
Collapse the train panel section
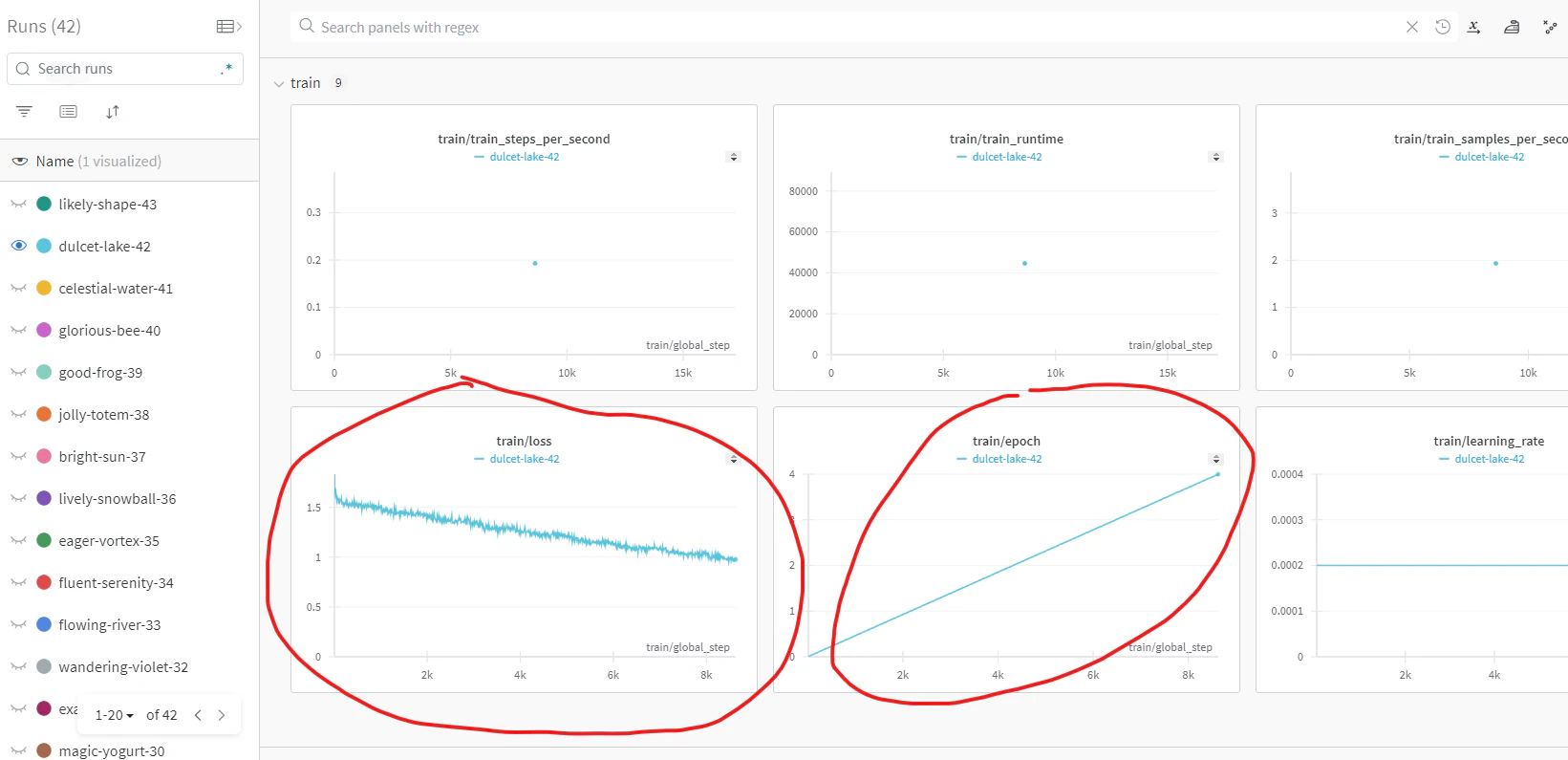[279, 84]
